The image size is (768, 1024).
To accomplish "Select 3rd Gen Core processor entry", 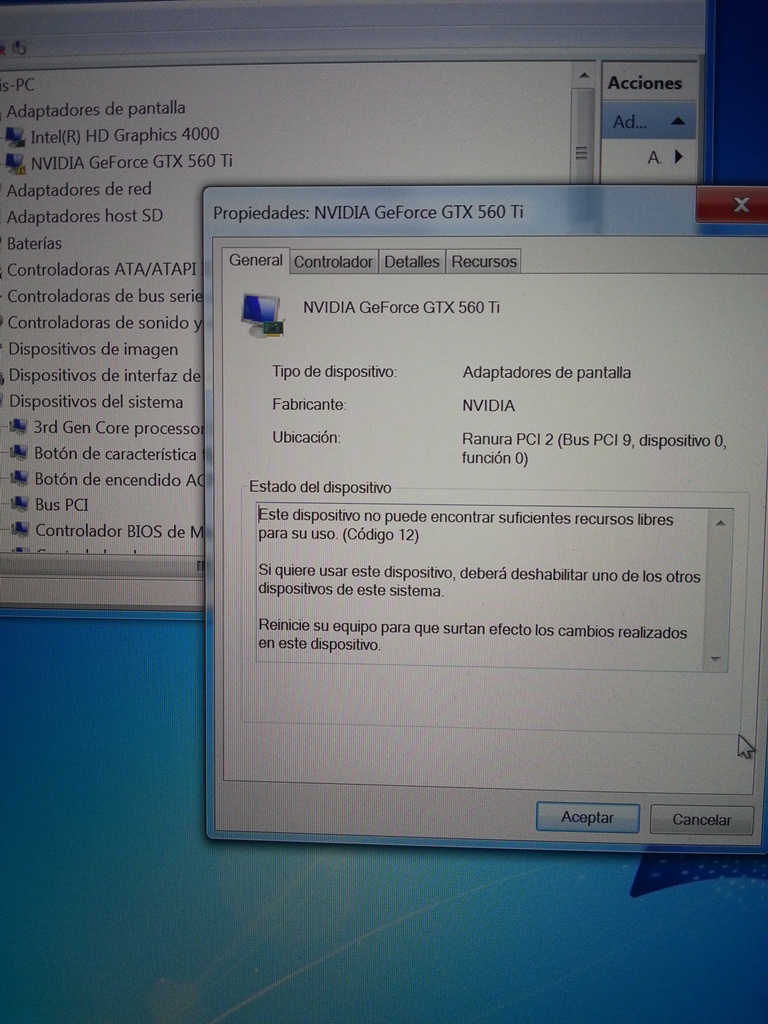I will pos(119,428).
